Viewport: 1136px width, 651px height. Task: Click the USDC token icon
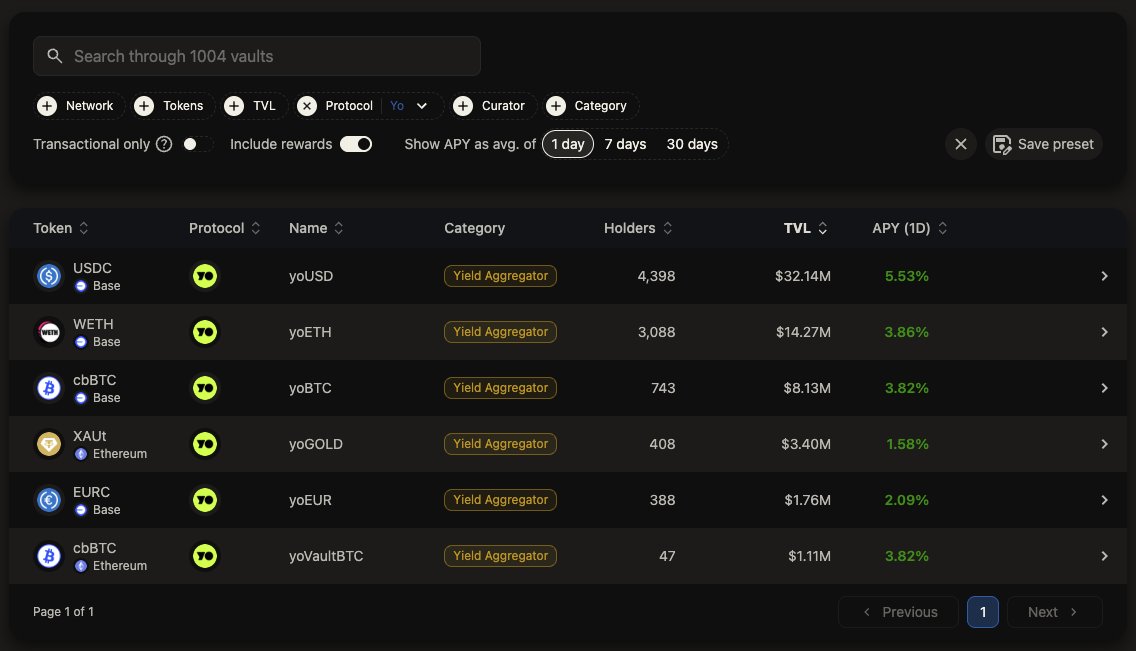[49, 276]
